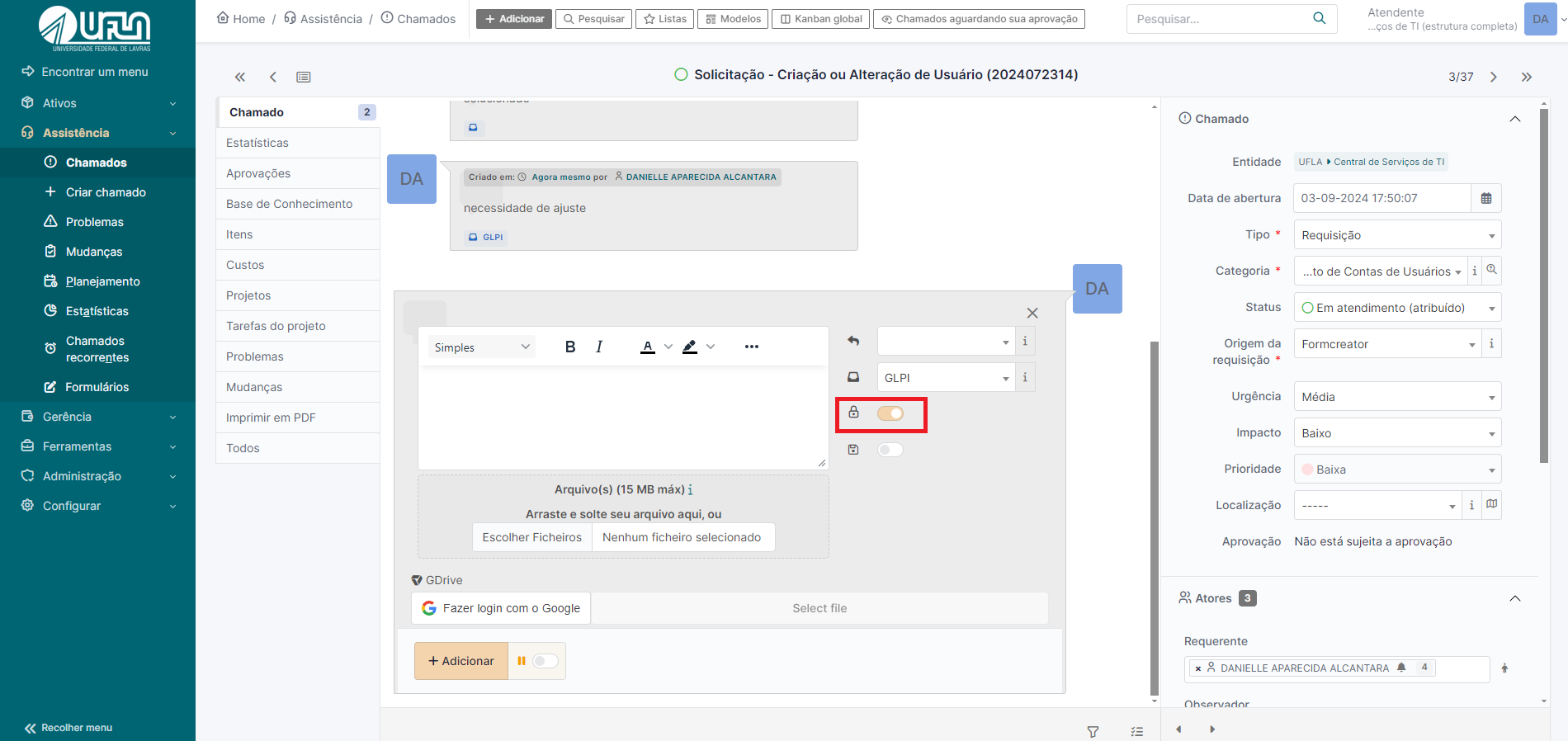This screenshot has width=1568, height=741.
Task: Open GLPI request source dropdown
Action: (946, 377)
